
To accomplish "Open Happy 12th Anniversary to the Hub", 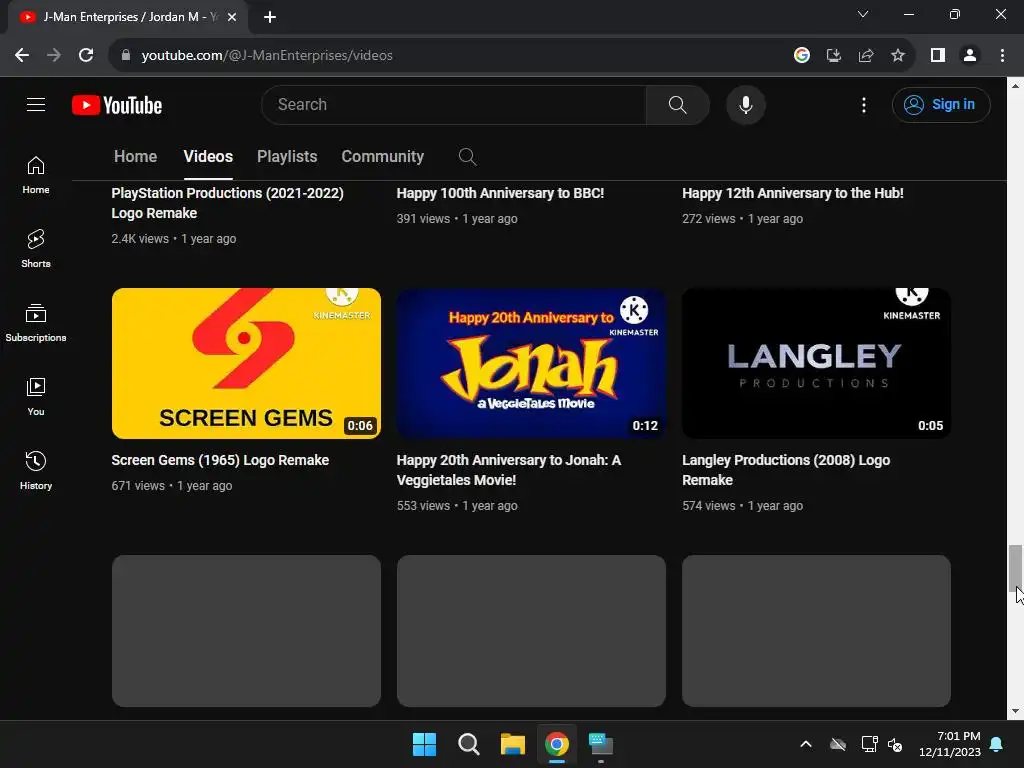I will 793,193.
